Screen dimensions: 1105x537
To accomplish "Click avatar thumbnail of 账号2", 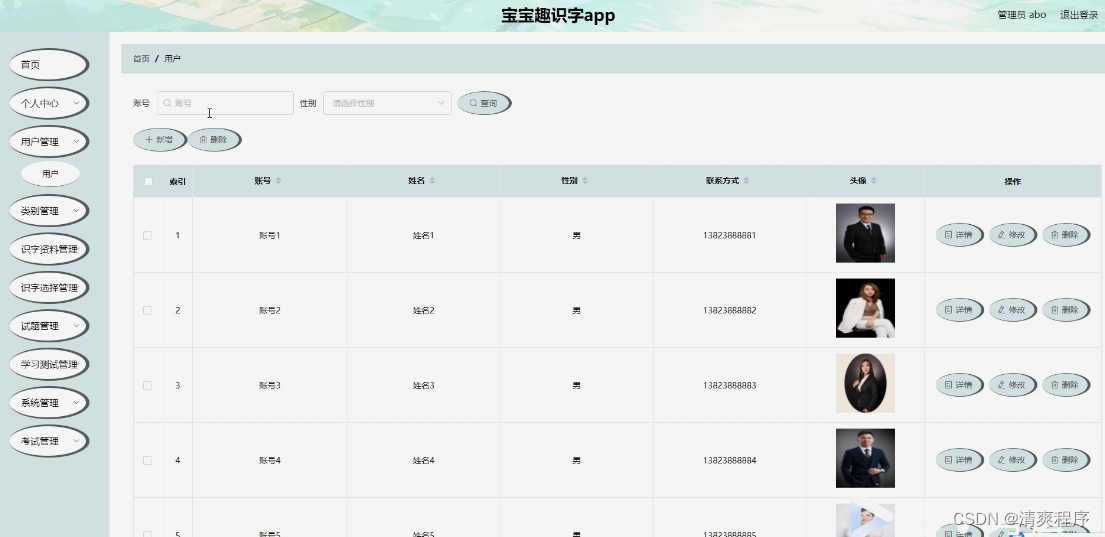I will (865, 308).
